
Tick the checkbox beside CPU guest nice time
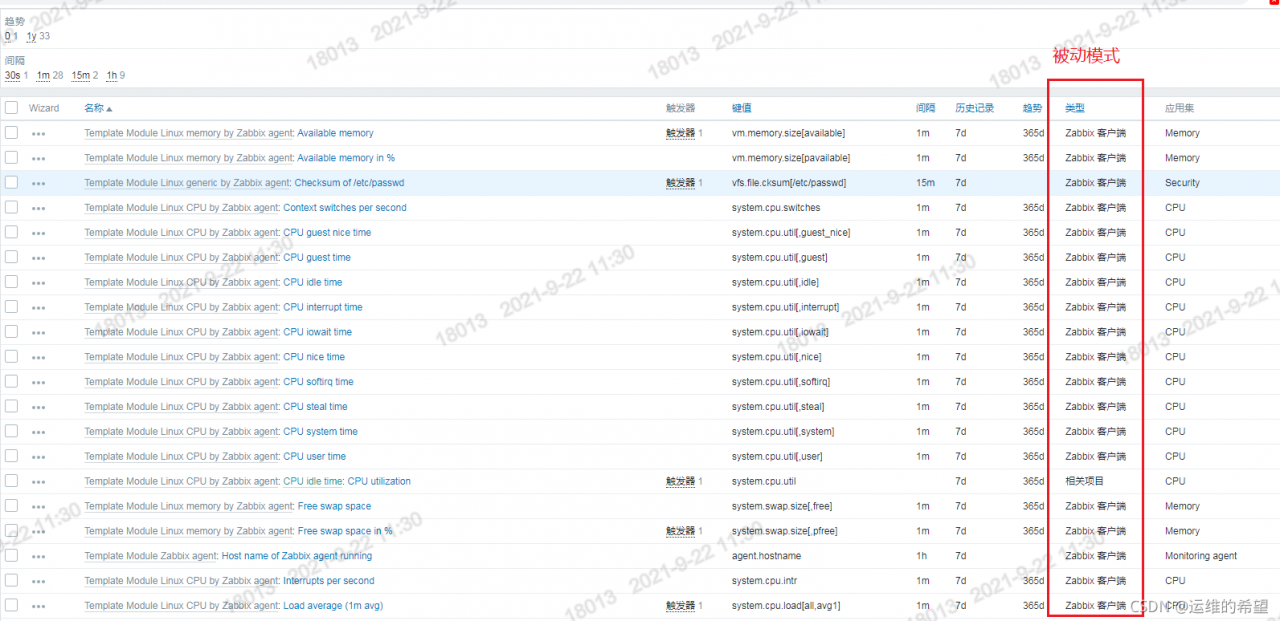point(11,232)
